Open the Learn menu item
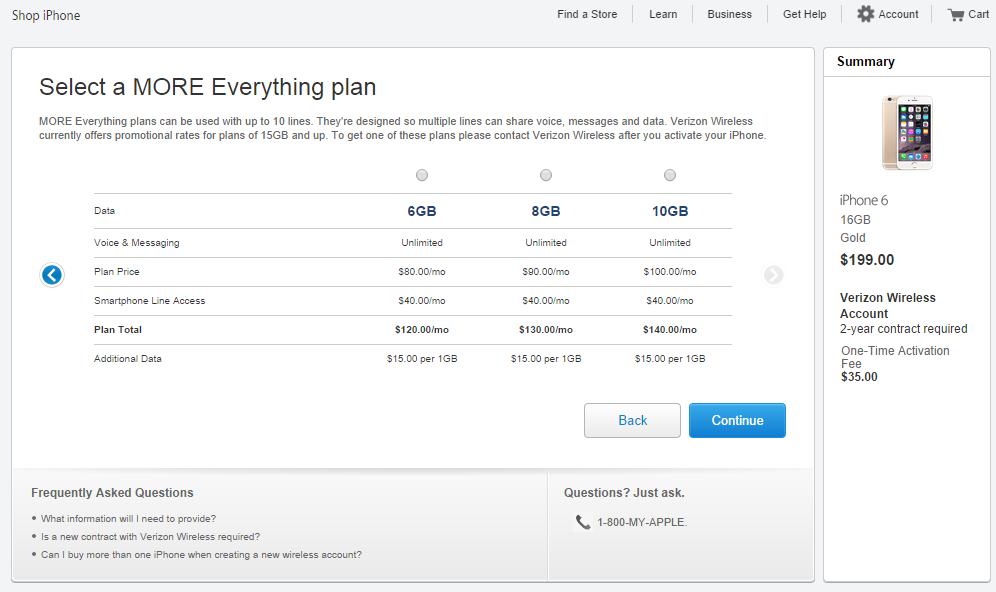Image resolution: width=996 pixels, height=592 pixels. coord(663,14)
